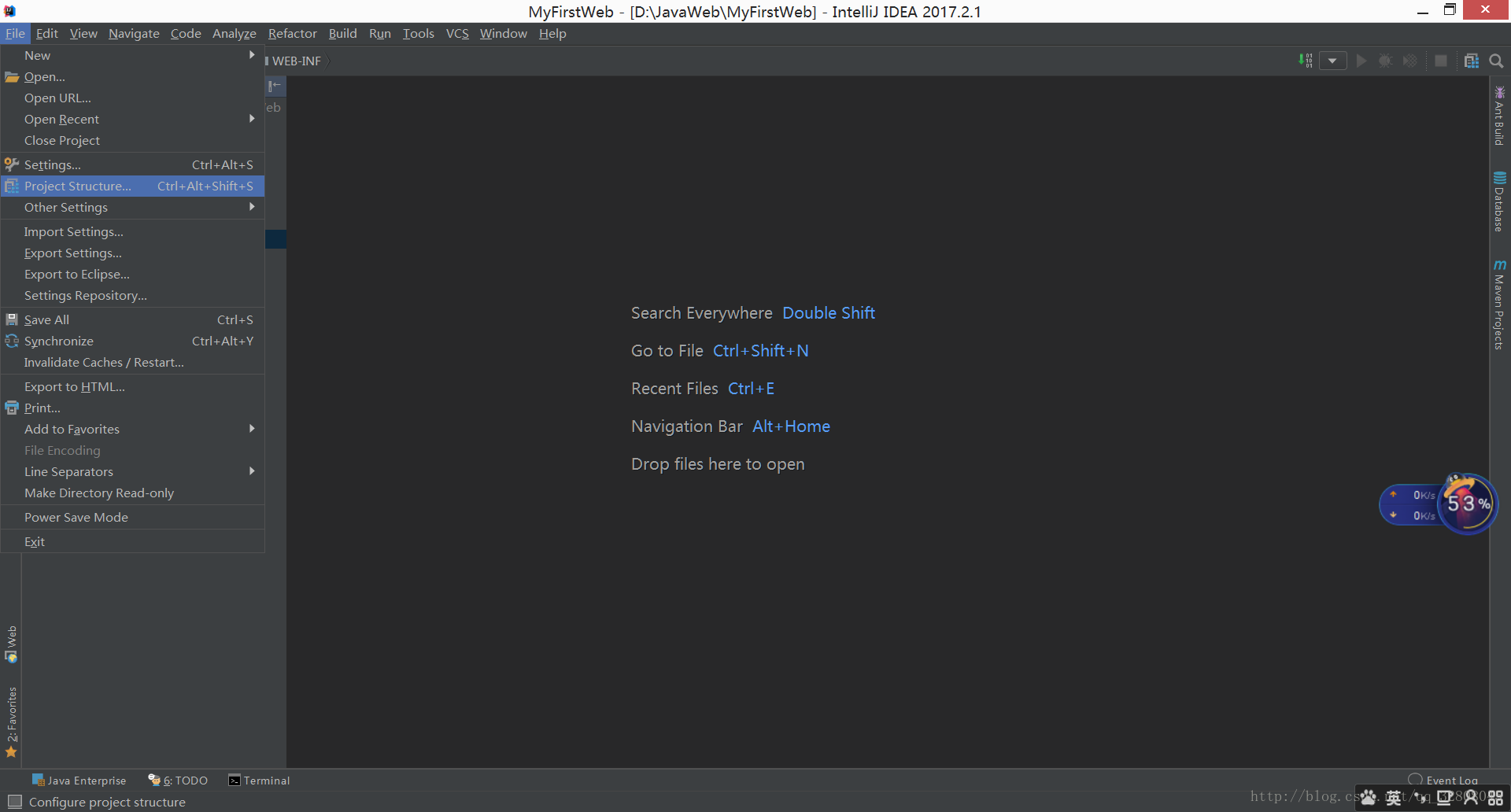
Task: Open the Event Log
Action: [1443, 780]
